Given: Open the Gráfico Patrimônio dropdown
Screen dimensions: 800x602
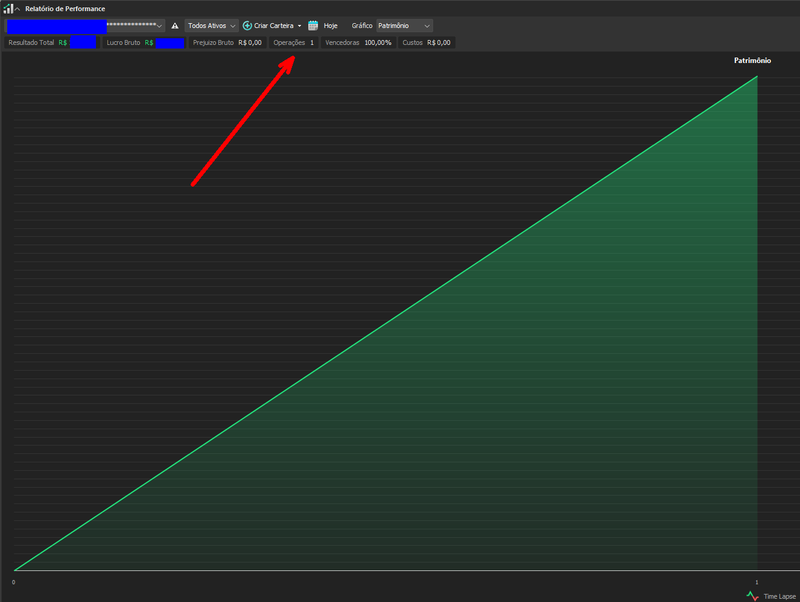Looking at the screenshot, I should tap(404, 25).
